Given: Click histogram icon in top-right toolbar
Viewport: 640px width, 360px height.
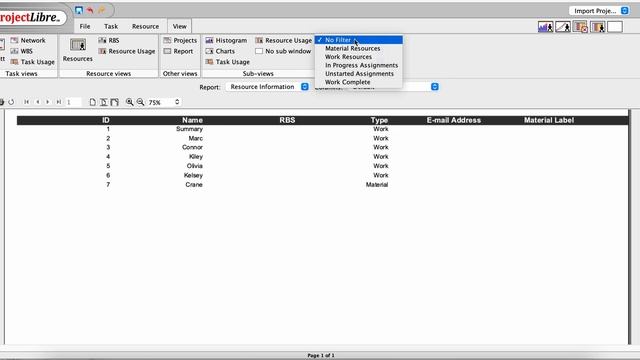Looking at the screenshot, I should (x=545, y=27).
